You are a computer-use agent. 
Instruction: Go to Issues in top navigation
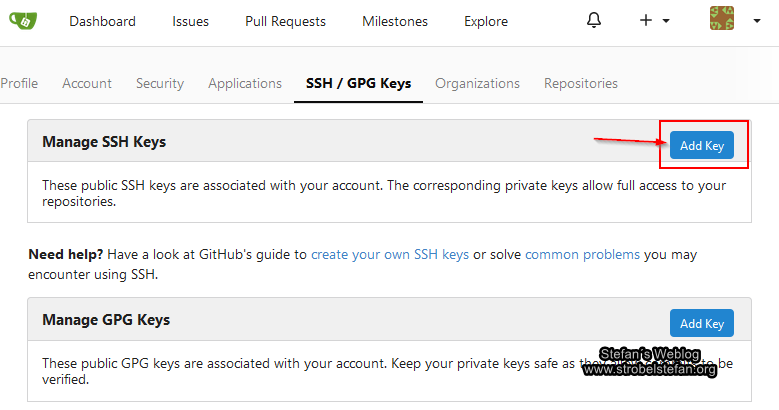190,21
